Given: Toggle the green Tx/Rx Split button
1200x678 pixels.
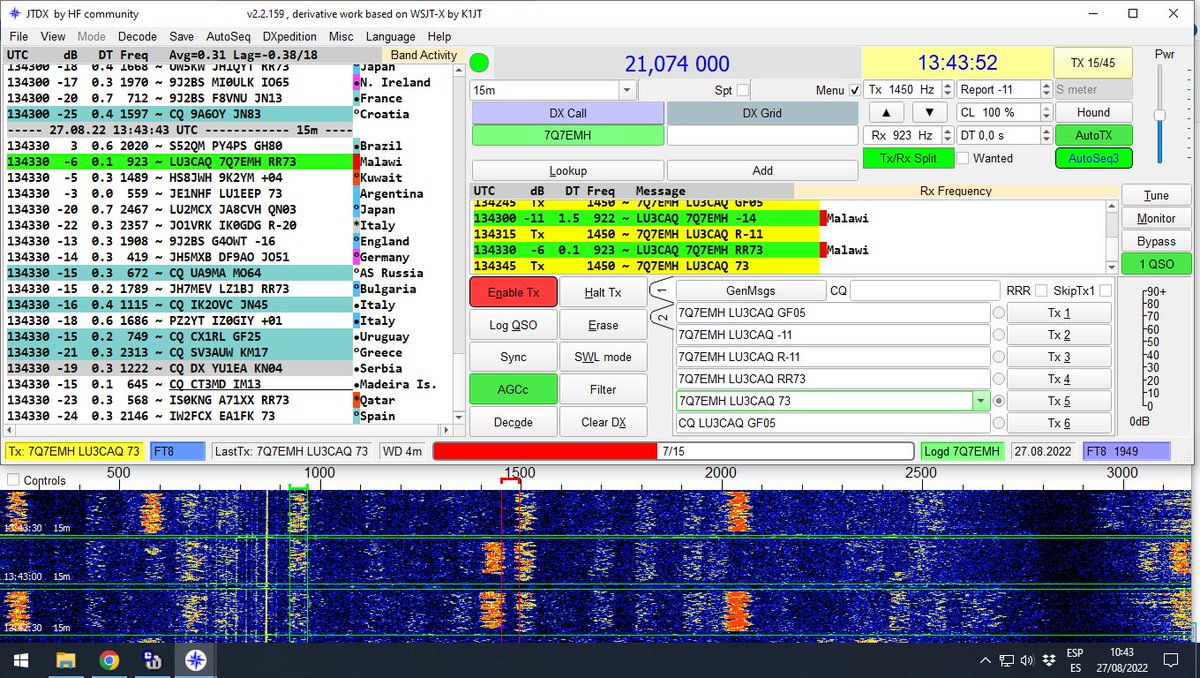Looking at the screenshot, I should tap(907, 158).
